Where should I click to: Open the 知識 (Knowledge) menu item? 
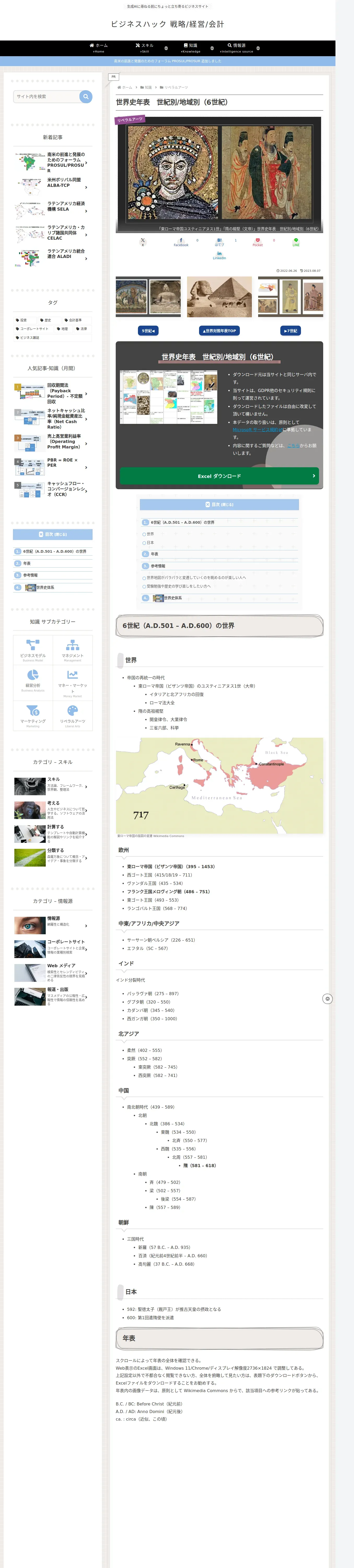click(190, 48)
